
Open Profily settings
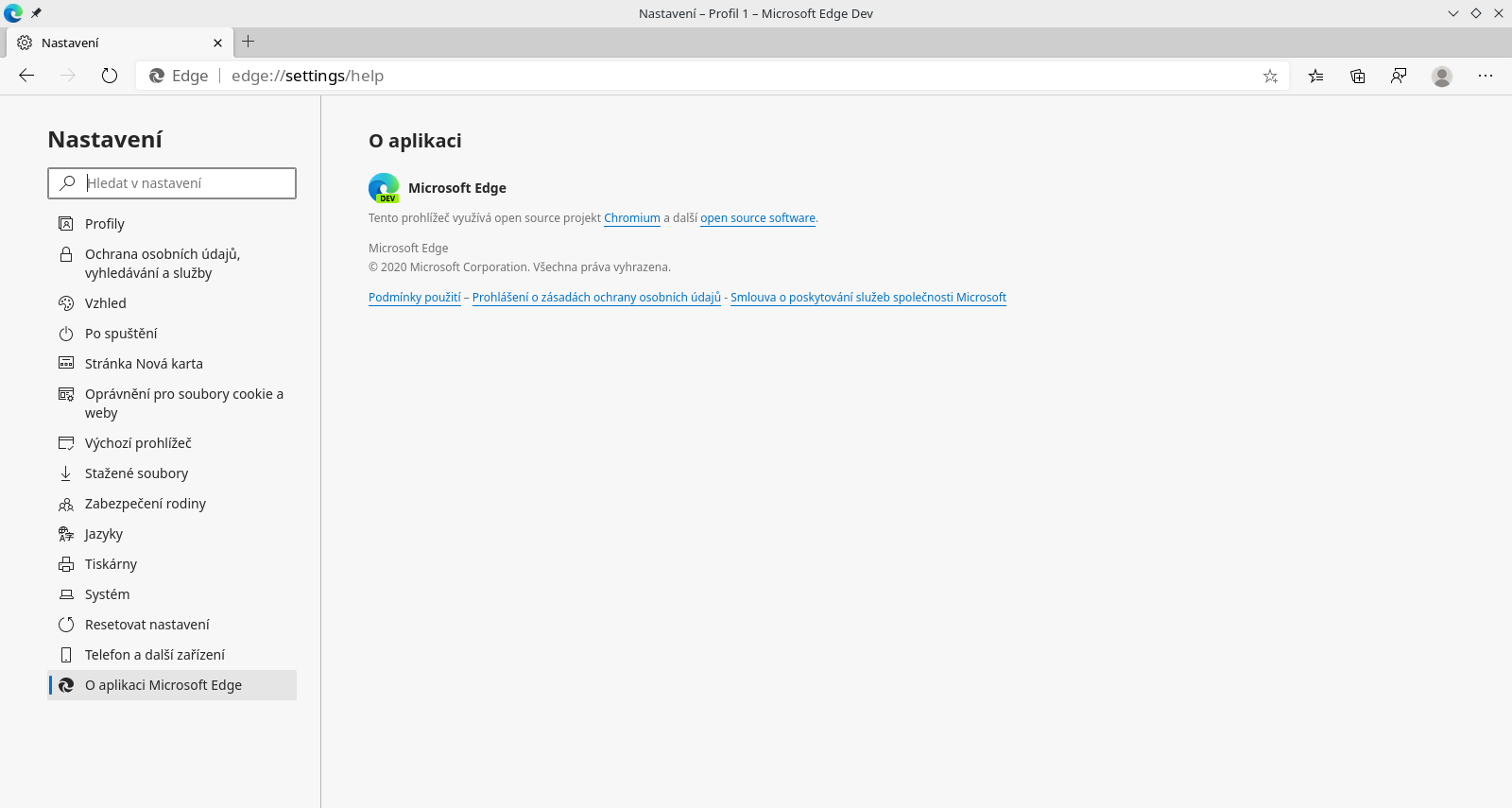172,224
